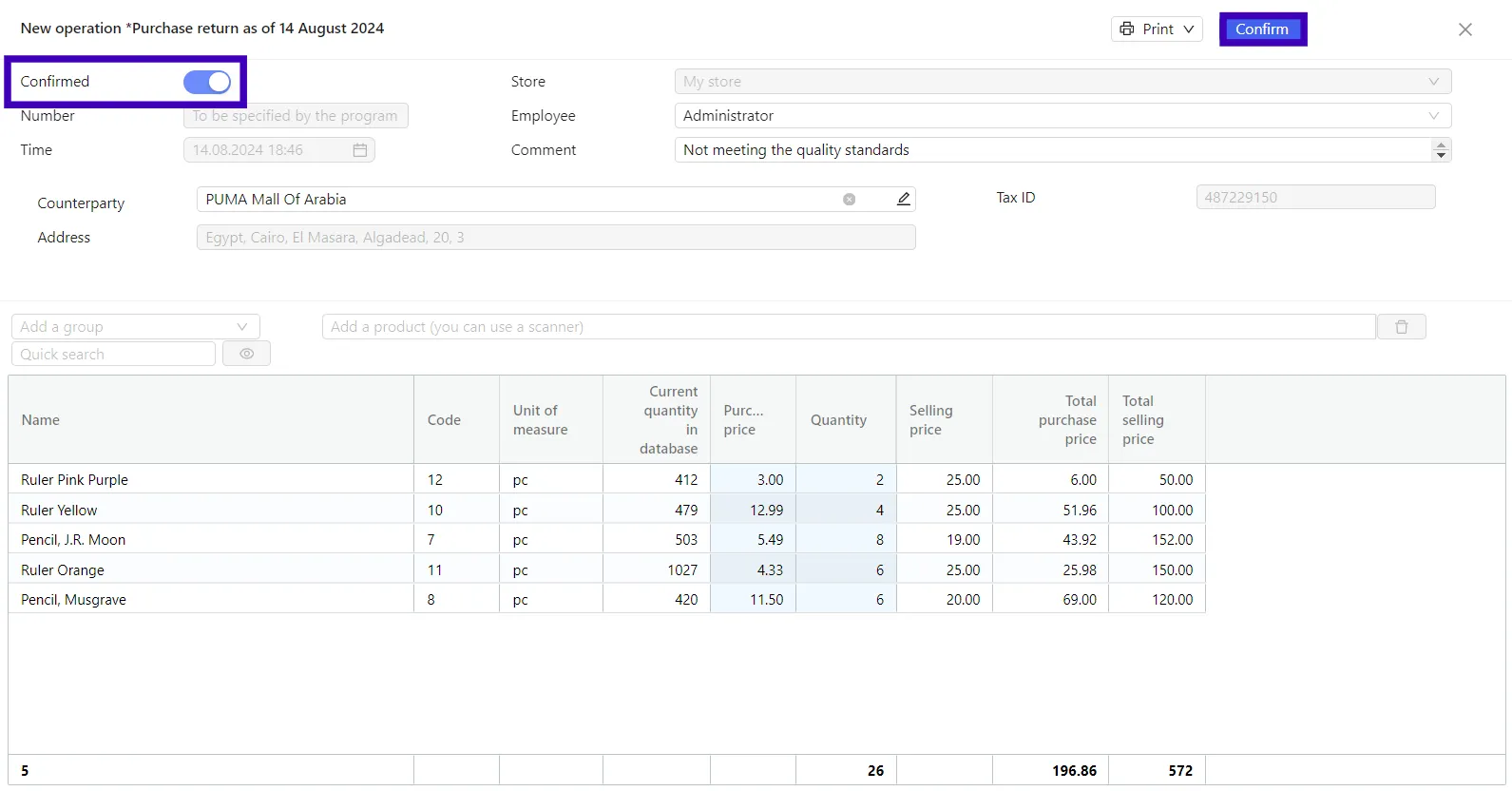Image resolution: width=1512 pixels, height=791 pixels.
Task: Click quantity 4 of Ruler Yellow
Action: [846, 511]
